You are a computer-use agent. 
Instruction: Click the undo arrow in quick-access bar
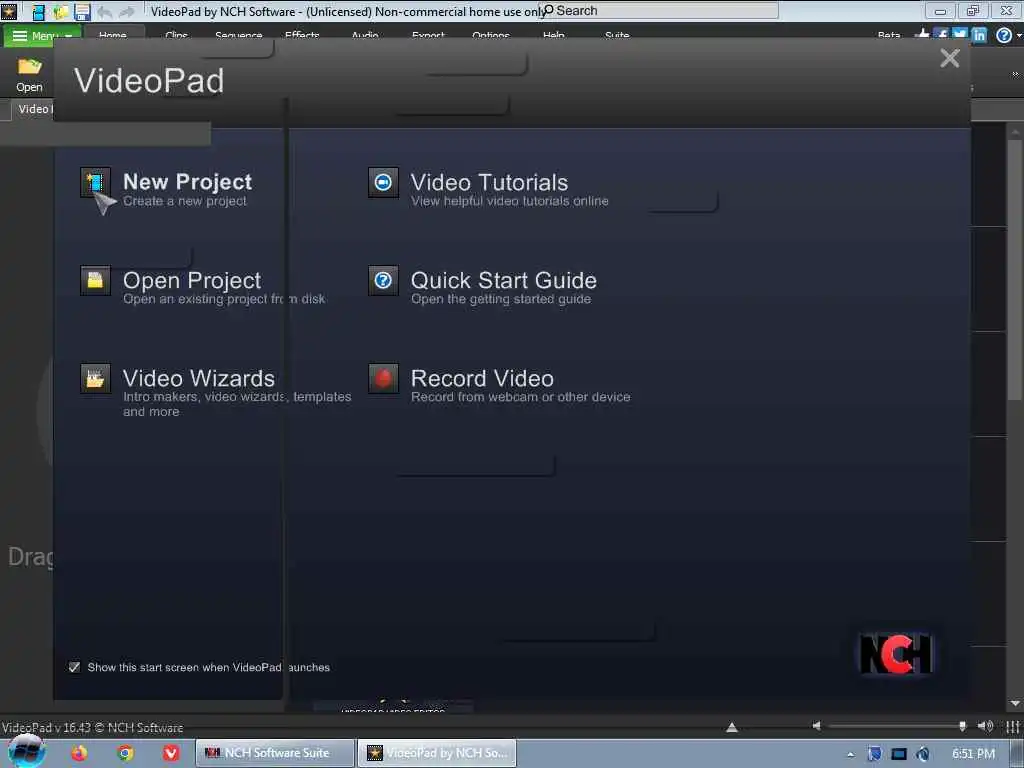click(x=104, y=12)
